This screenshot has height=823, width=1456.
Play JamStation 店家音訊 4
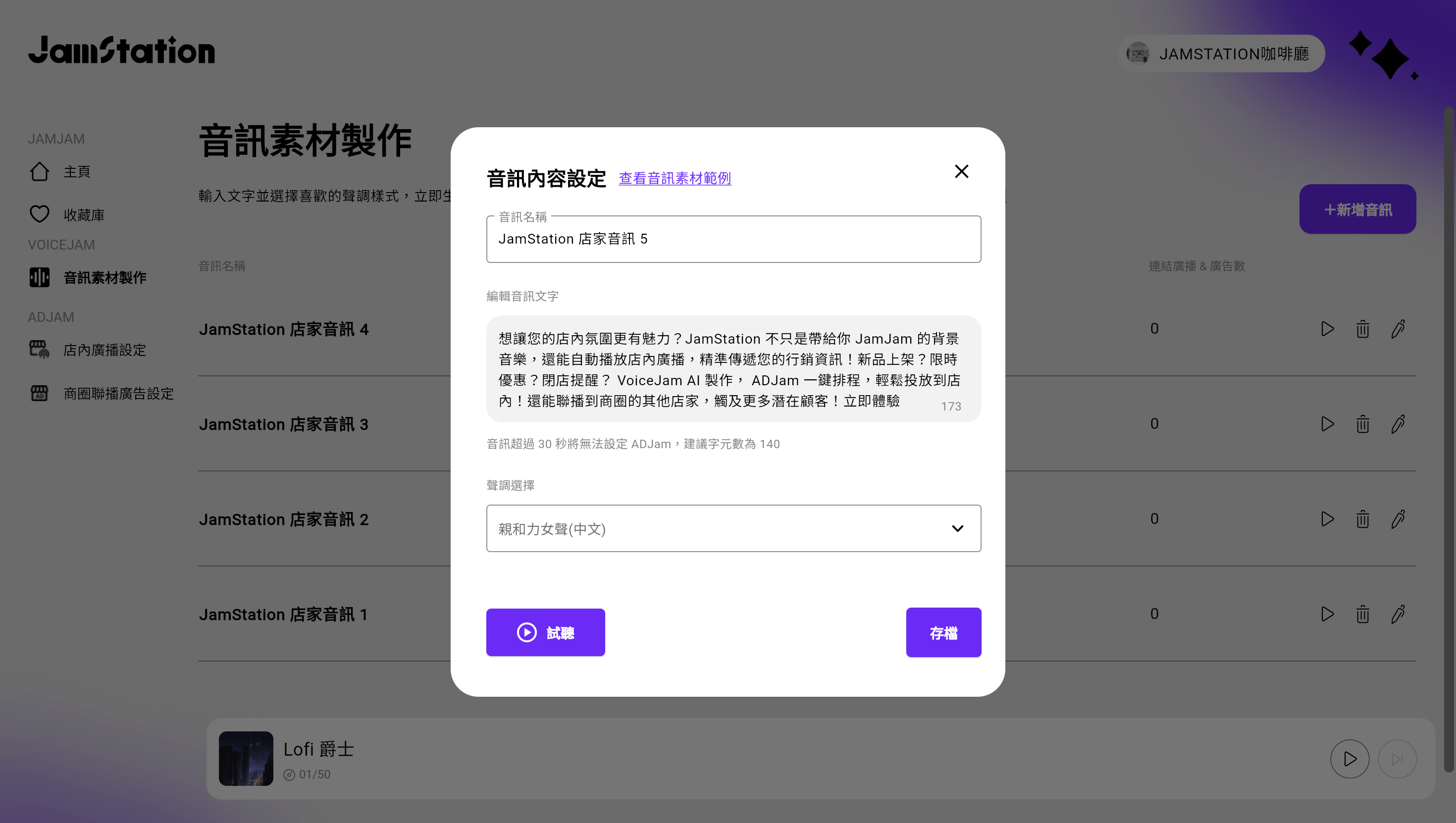(x=1327, y=329)
